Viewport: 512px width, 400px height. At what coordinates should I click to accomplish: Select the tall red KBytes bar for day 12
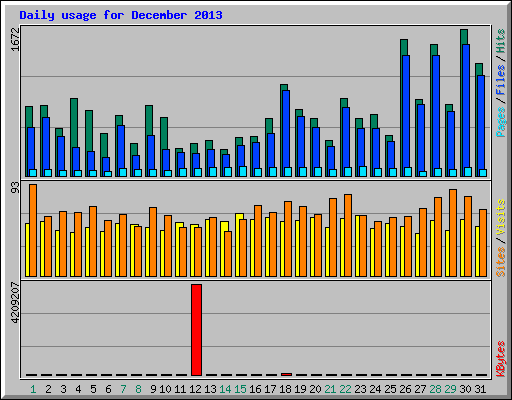pos(196,330)
